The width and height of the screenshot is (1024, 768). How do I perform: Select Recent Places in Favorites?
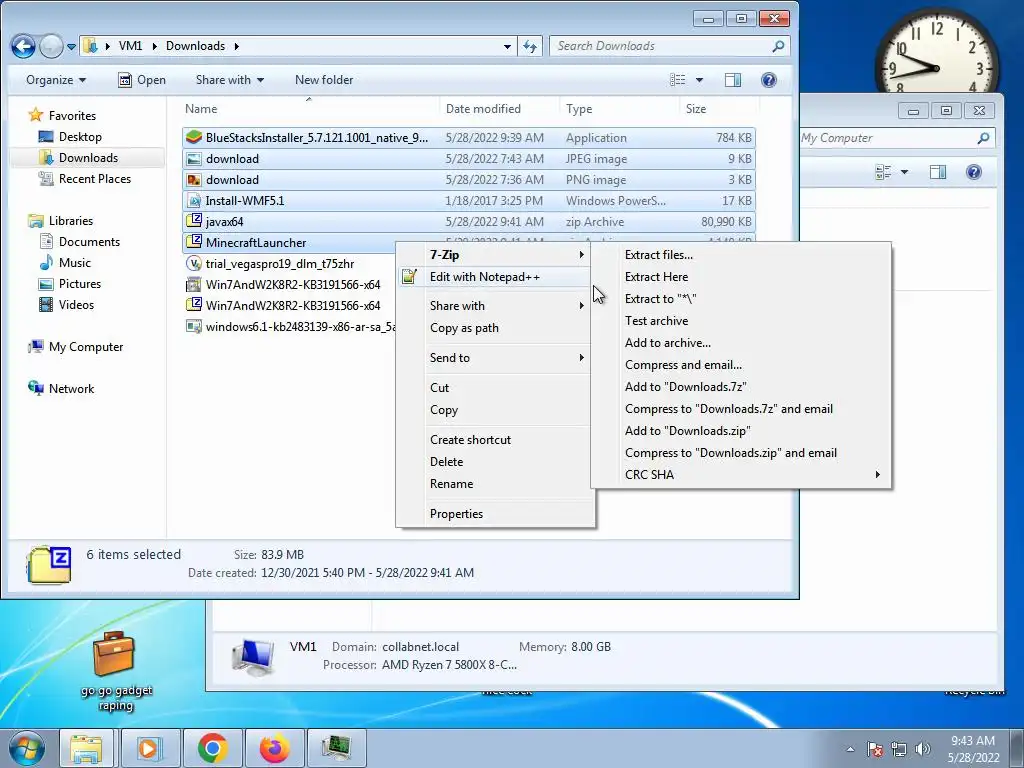[x=95, y=178]
